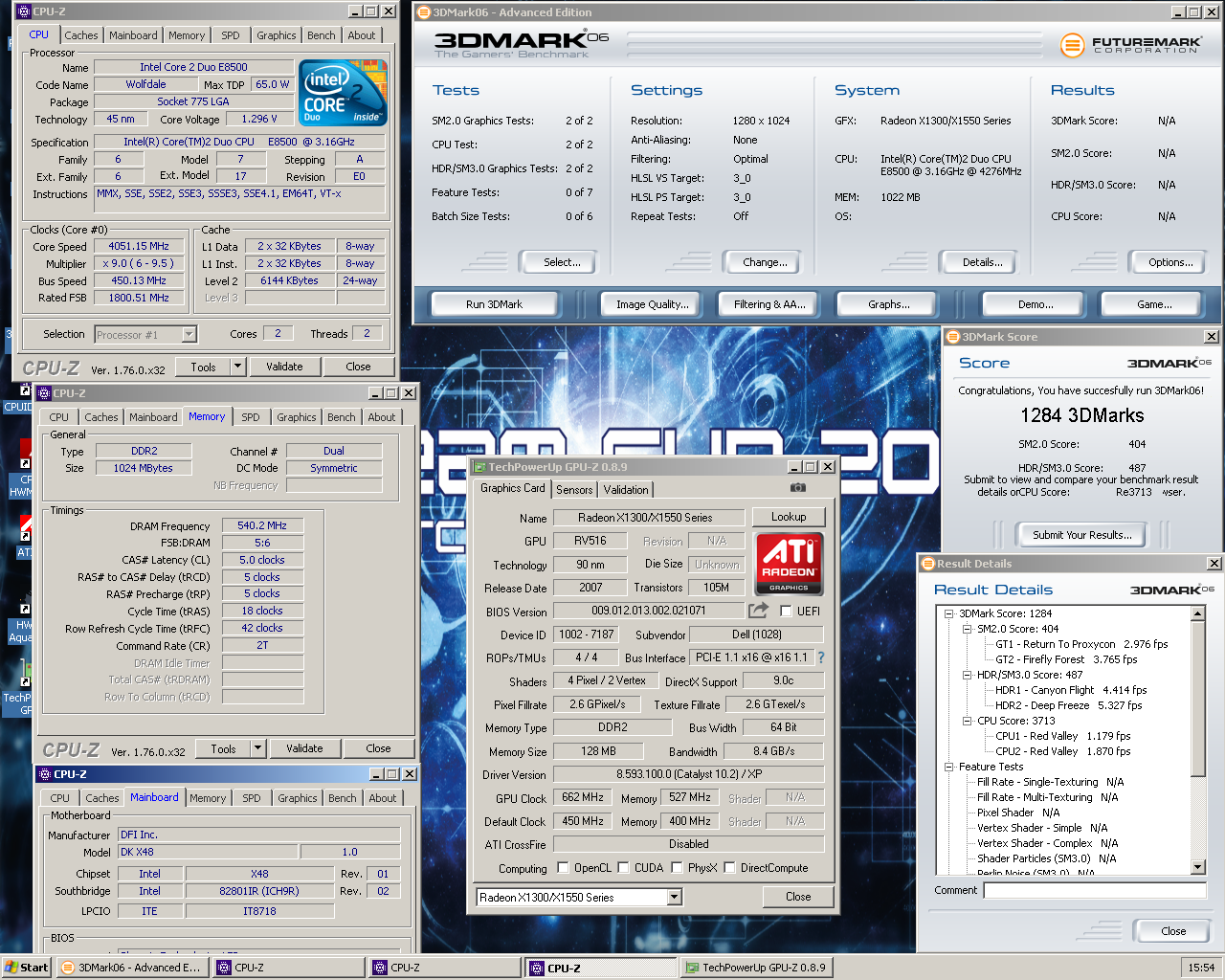Click the taskbar clock showing 15:54

(x=1201, y=968)
